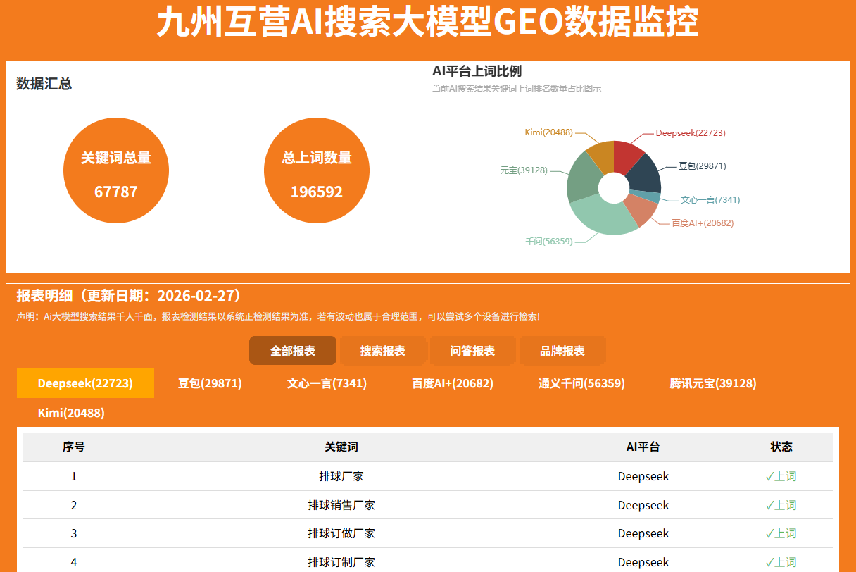856x572 pixels.
Task: Select the 百度AI+(20682) tab
Action: coord(453,383)
